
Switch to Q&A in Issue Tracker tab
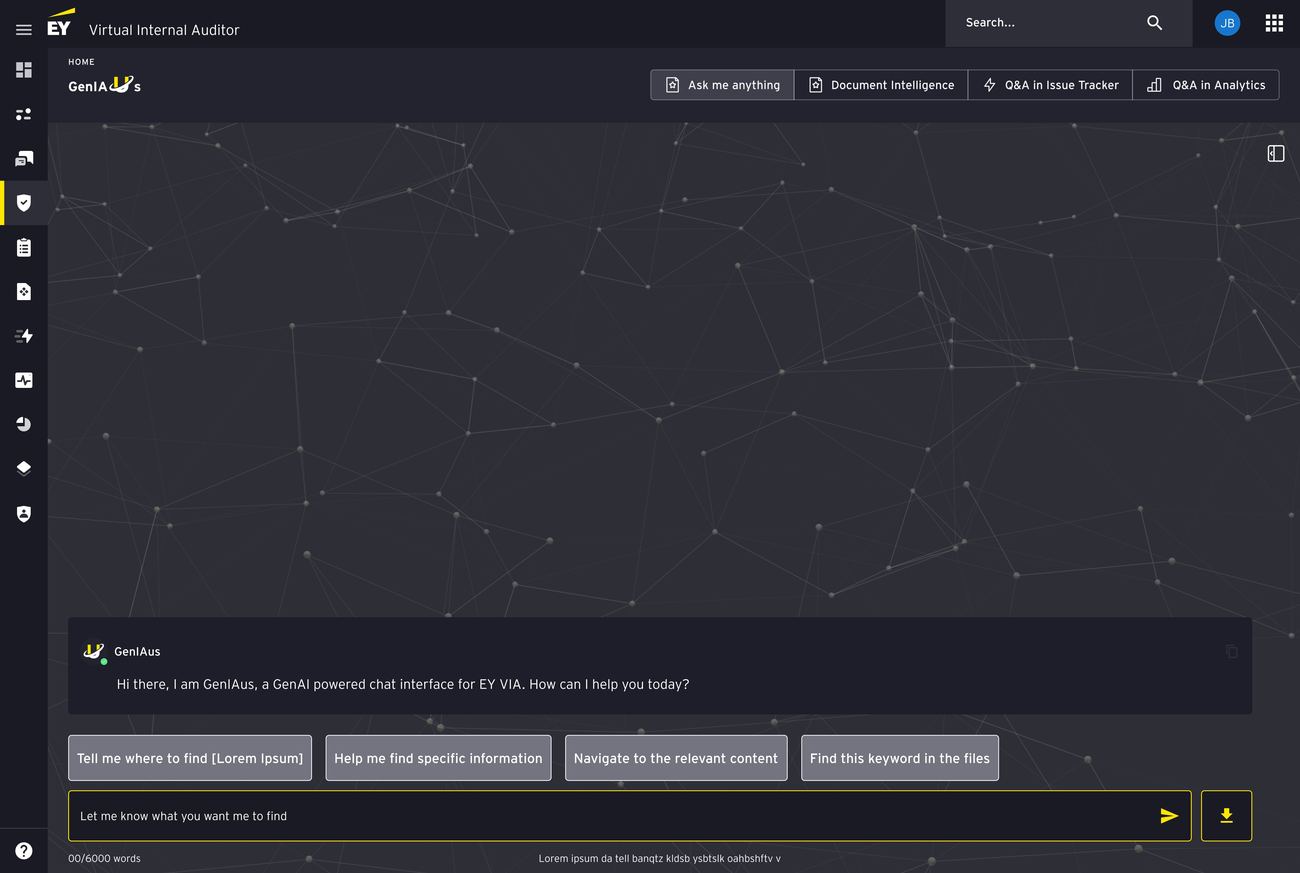pyautogui.click(x=1050, y=85)
